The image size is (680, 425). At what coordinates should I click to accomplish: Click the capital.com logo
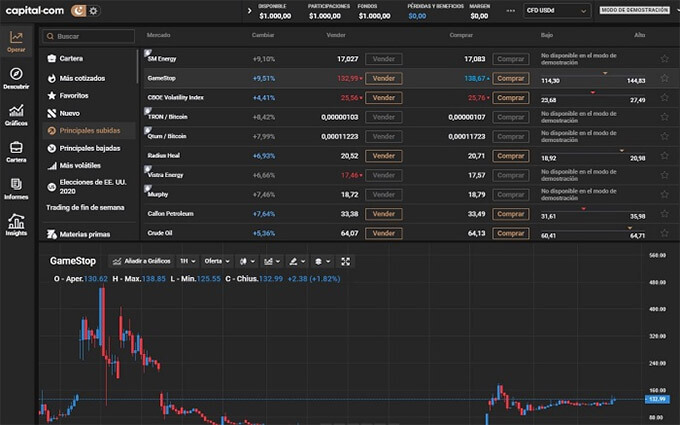point(35,10)
